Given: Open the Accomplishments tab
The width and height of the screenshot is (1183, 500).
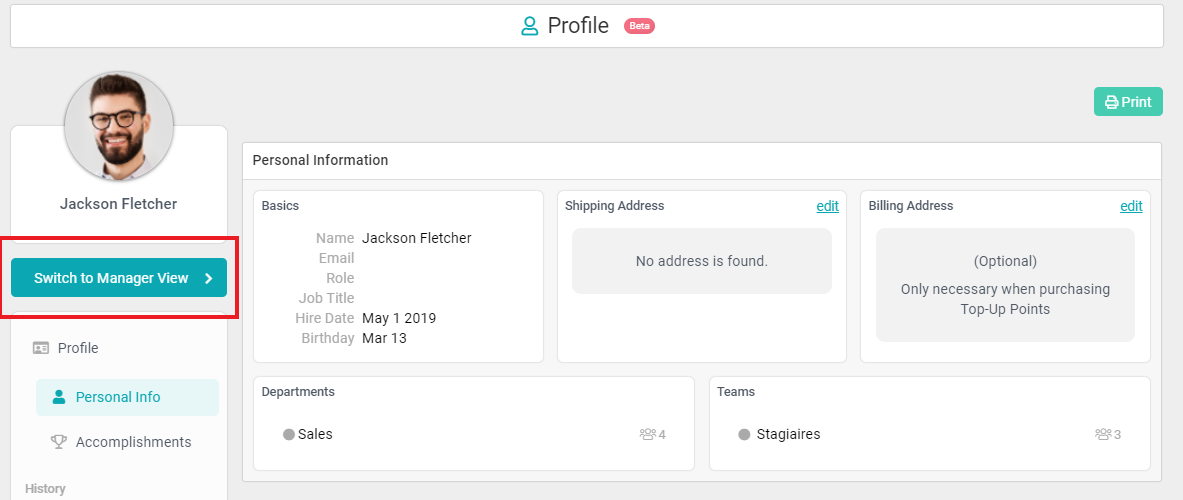Looking at the screenshot, I should [133, 442].
